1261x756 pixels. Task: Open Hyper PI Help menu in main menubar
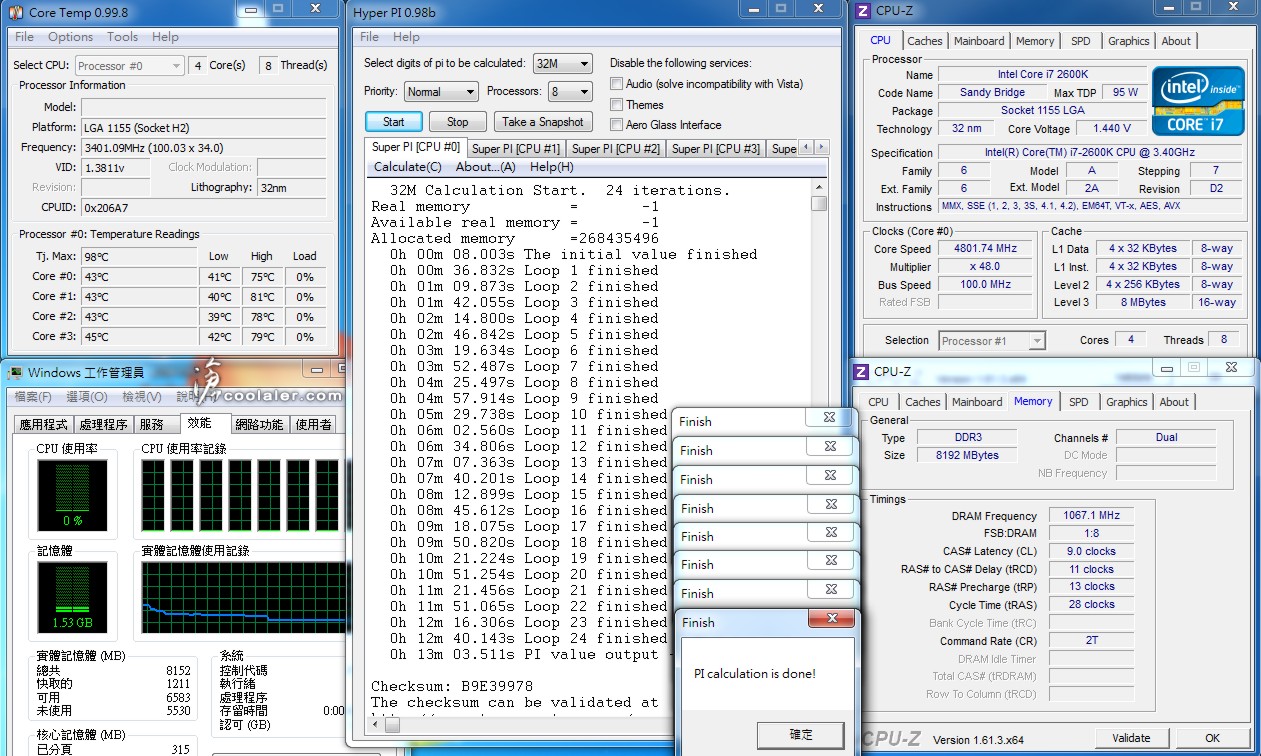click(x=406, y=37)
